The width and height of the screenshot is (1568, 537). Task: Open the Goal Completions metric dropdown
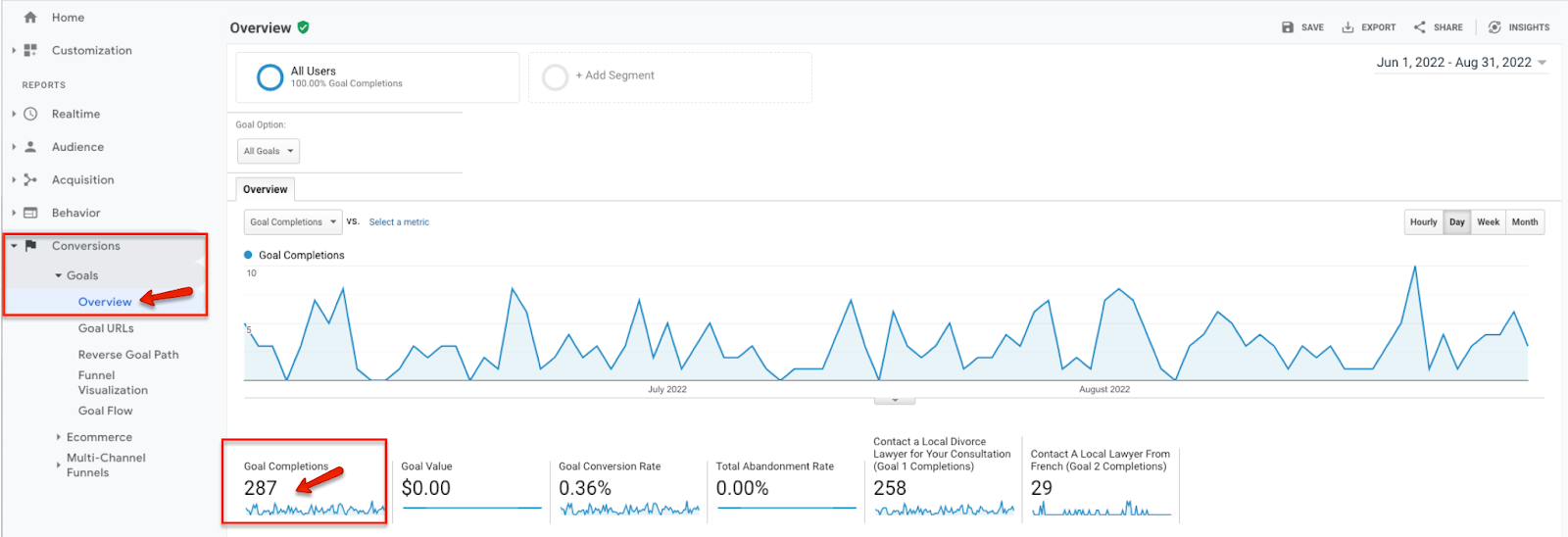293,222
